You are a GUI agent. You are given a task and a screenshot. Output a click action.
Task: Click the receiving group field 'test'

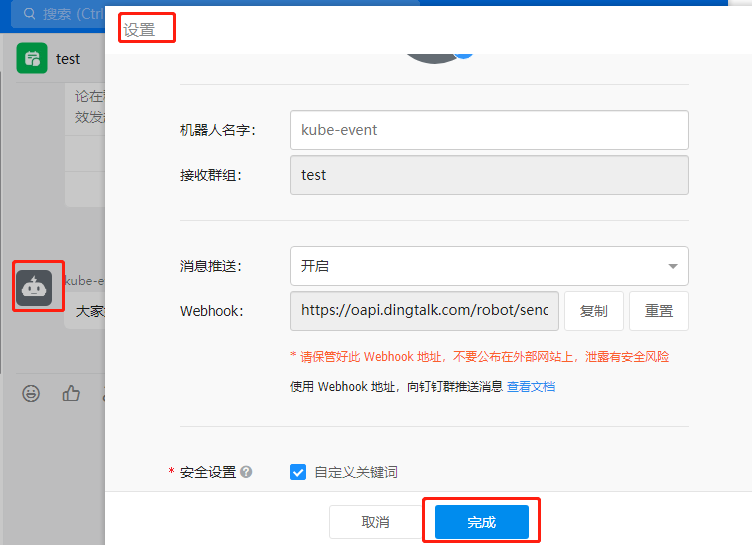[x=489, y=175]
